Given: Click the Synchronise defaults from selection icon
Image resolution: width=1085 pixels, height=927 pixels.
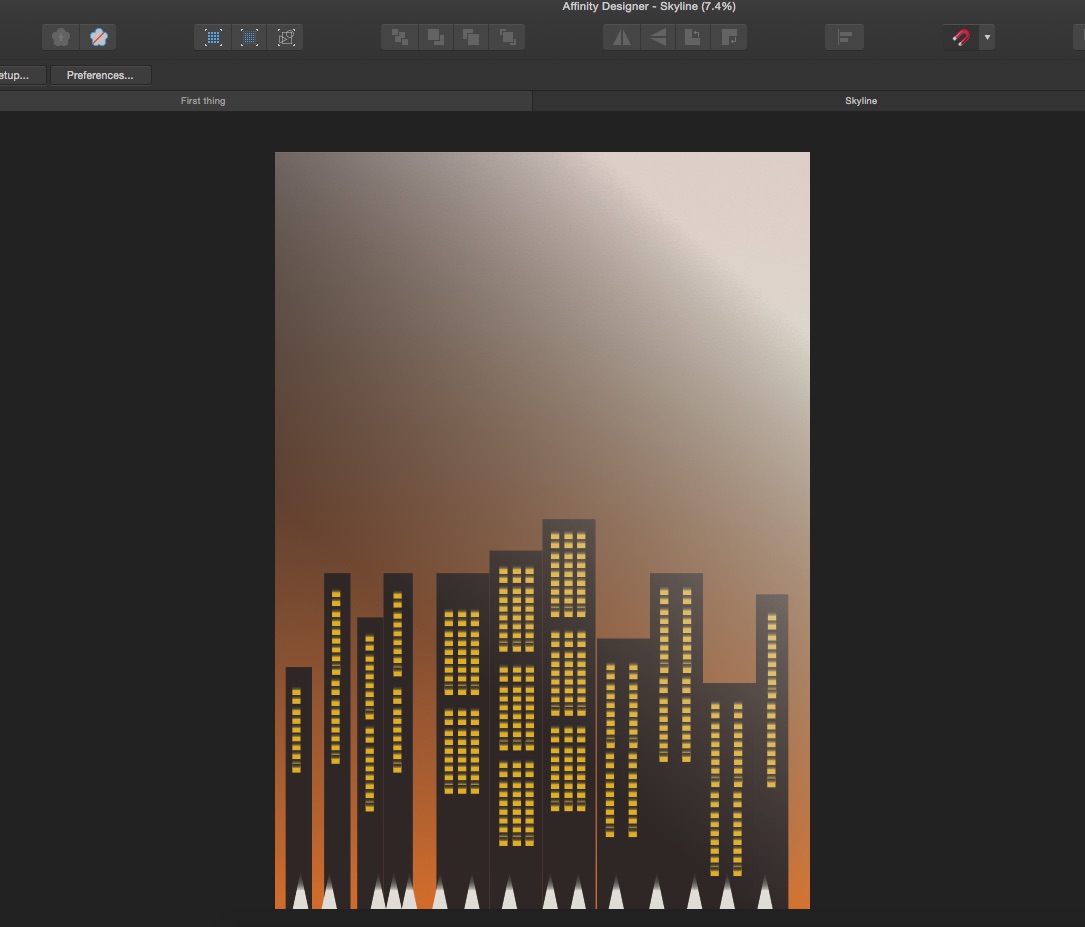Looking at the screenshot, I should click(x=61, y=38).
